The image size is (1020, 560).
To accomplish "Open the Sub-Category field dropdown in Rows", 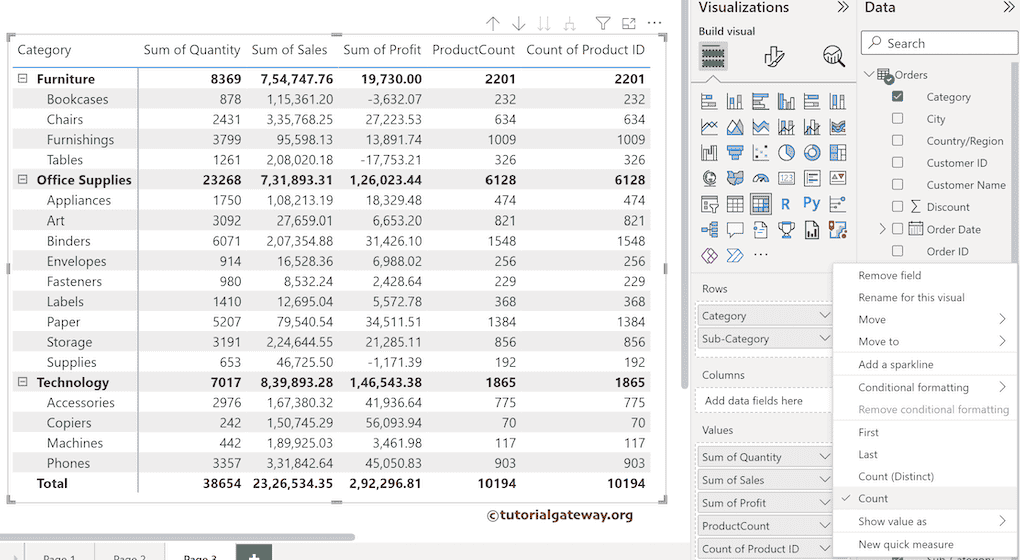I will pos(824,338).
